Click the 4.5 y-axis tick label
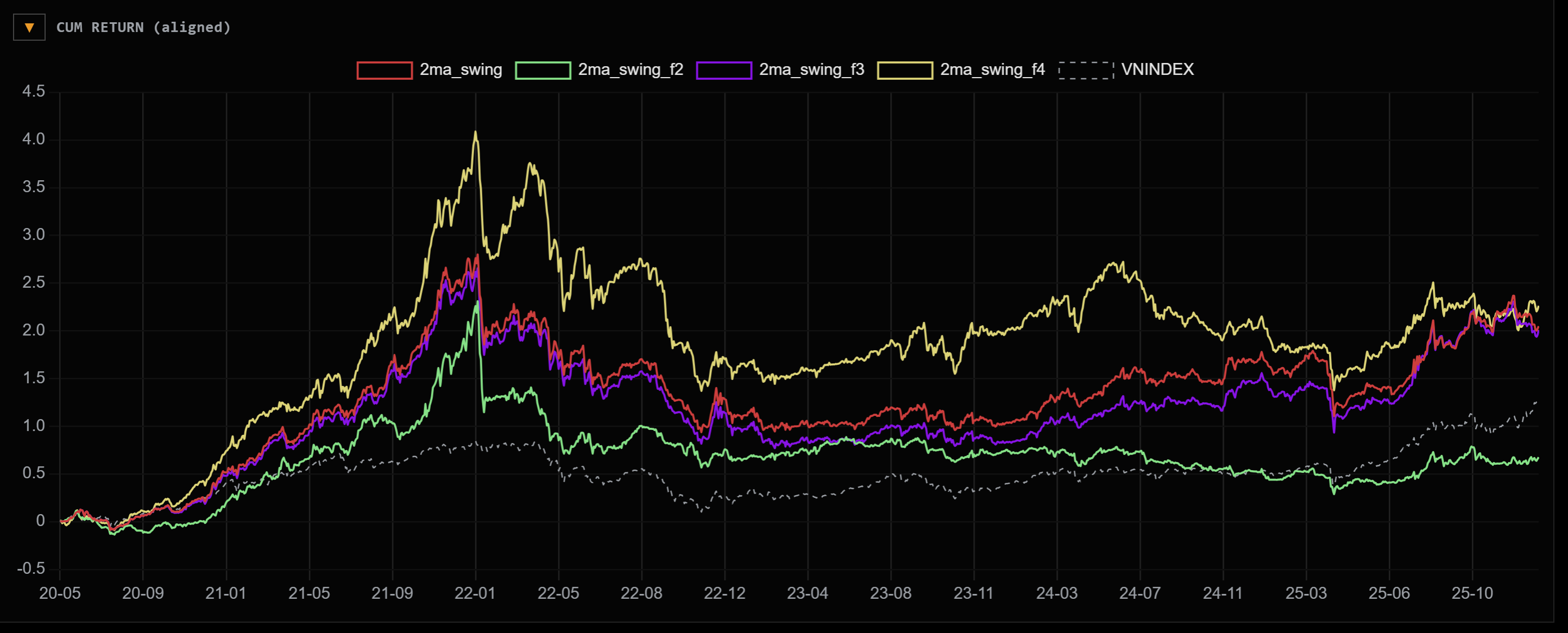Image resolution: width=1568 pixels, height=633 pixels. (34, 91)
